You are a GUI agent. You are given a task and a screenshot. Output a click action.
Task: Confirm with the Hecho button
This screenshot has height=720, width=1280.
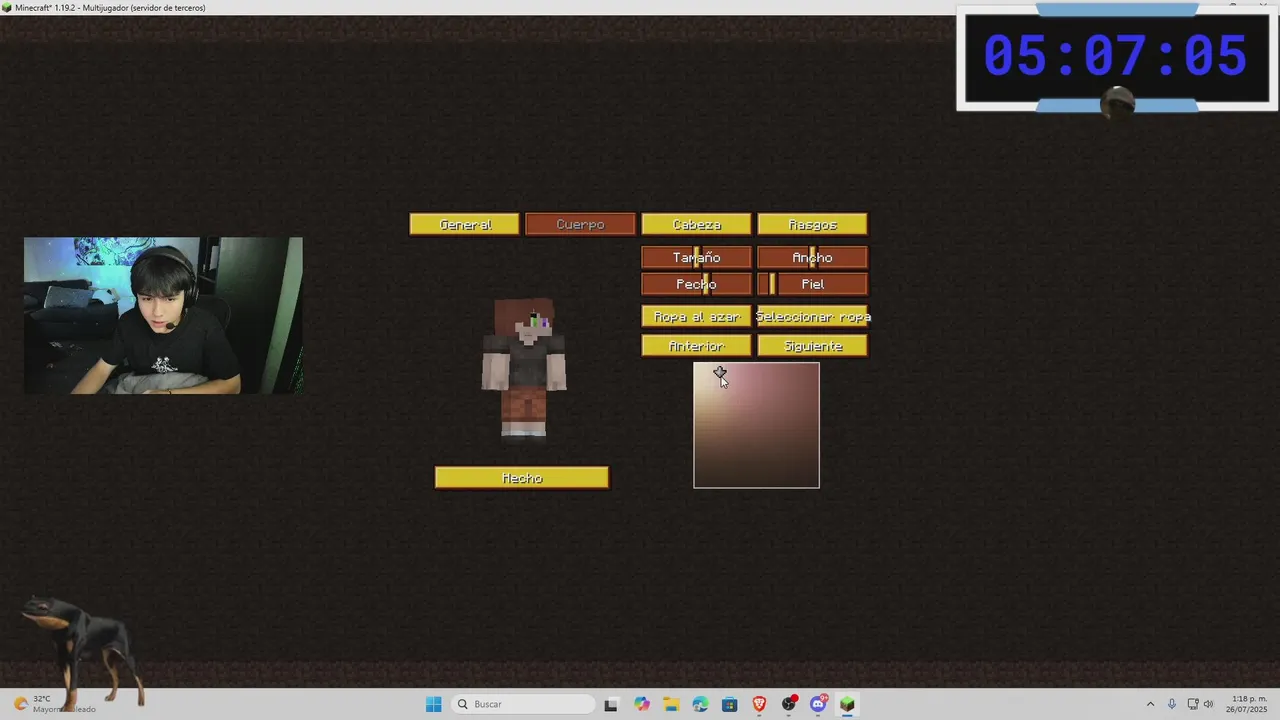coord(522,478)
